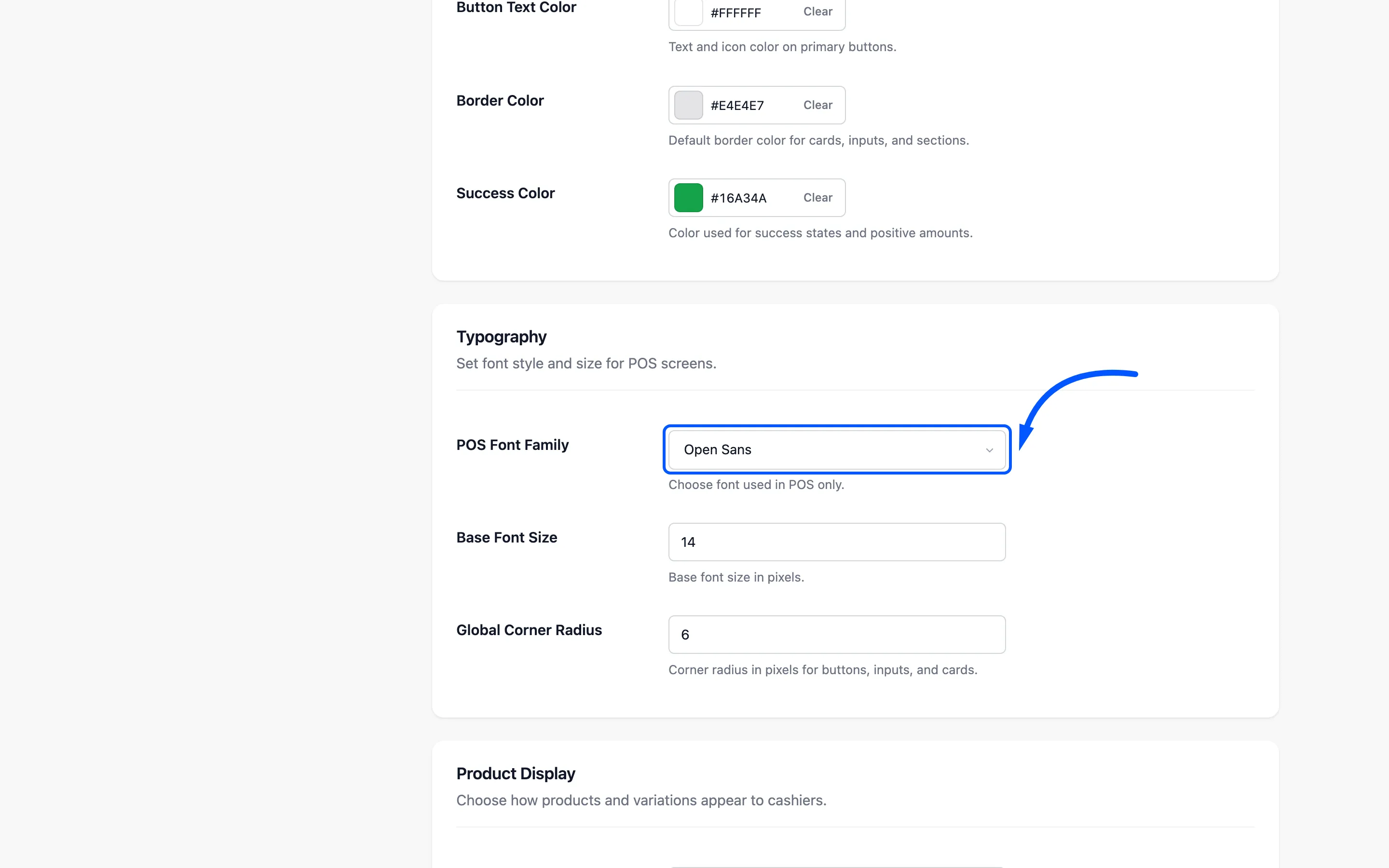Click the Base Font Size label

pos(506,537)
